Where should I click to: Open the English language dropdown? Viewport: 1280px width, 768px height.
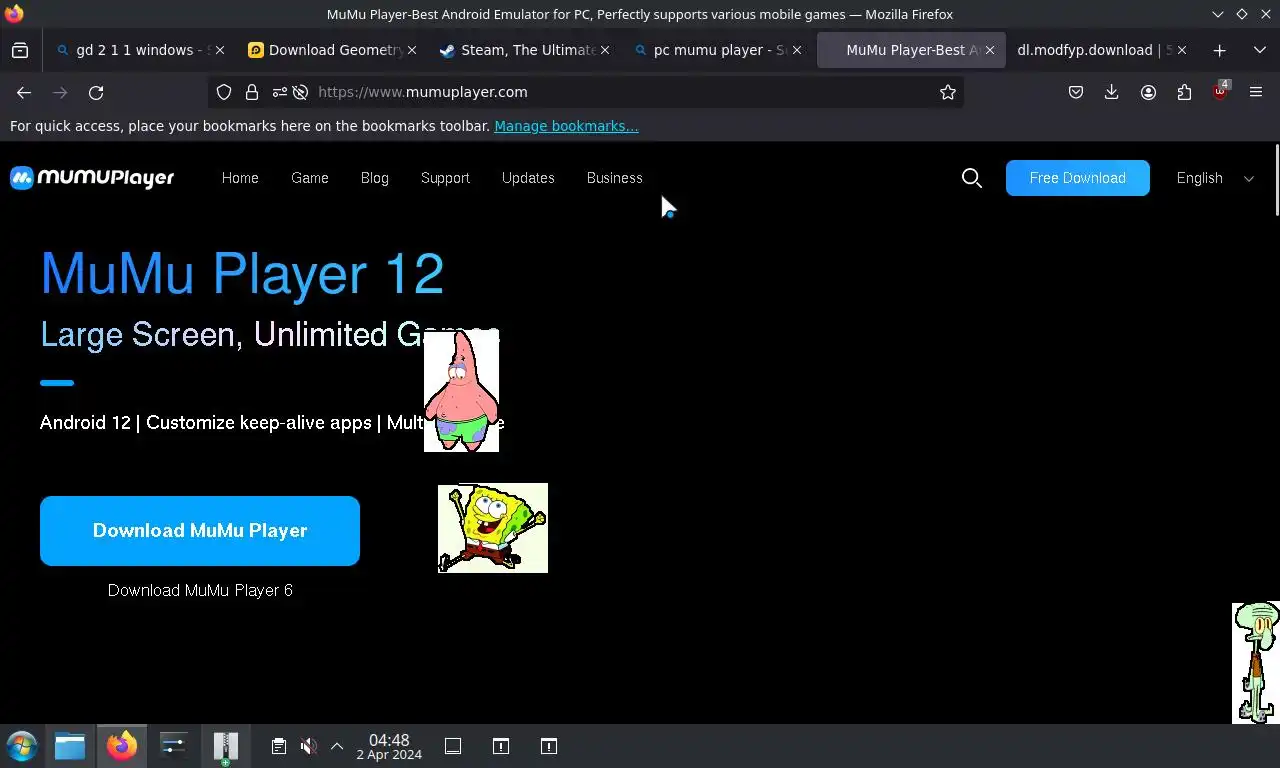(x=1215, y=178)
